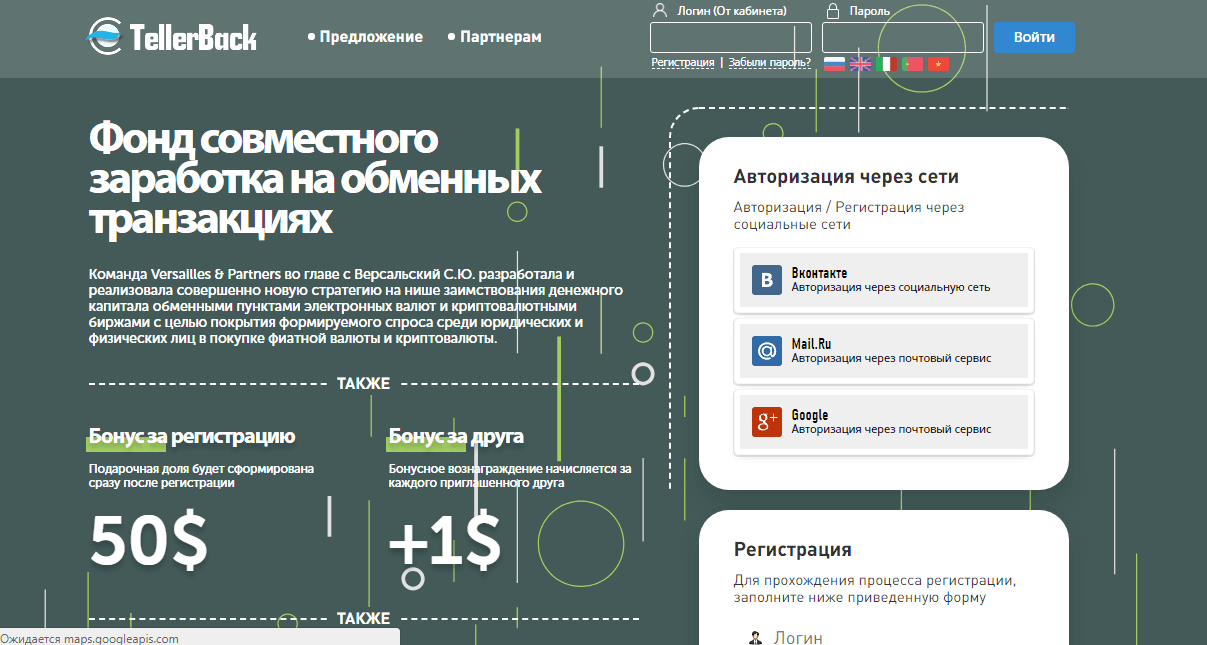Click the Вконтакте VK logo icon
The height and width of the screenshot is (645, 1207).
point(767,280)
